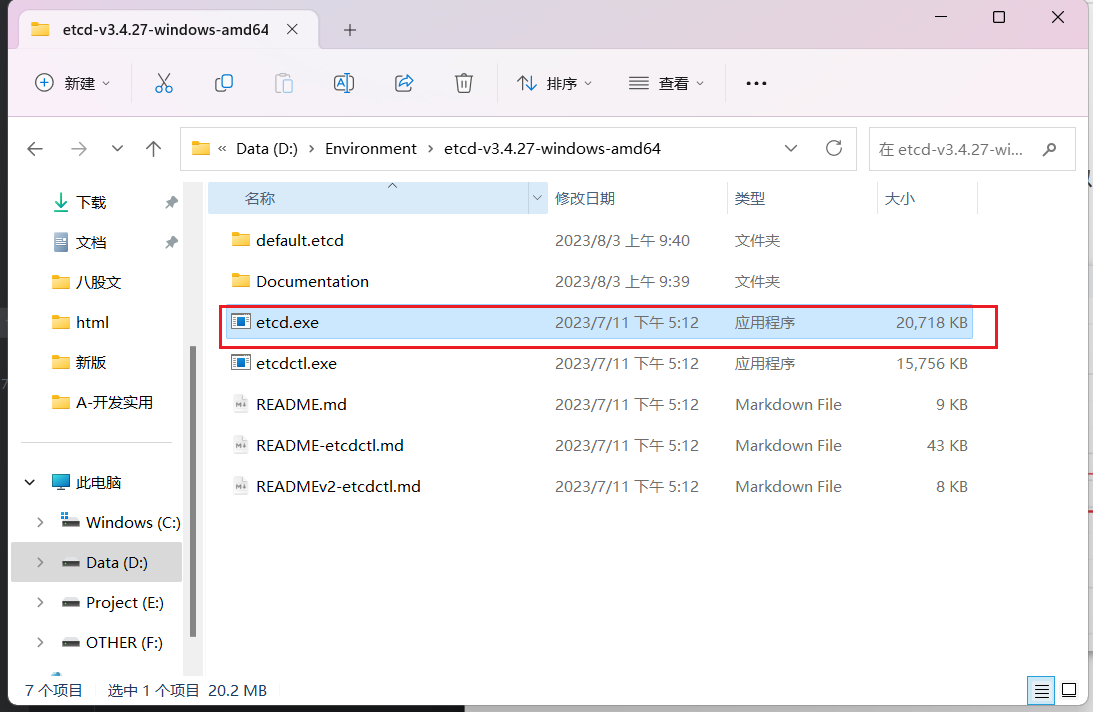Open the three-dots more options menu

(x=756, y=84)
